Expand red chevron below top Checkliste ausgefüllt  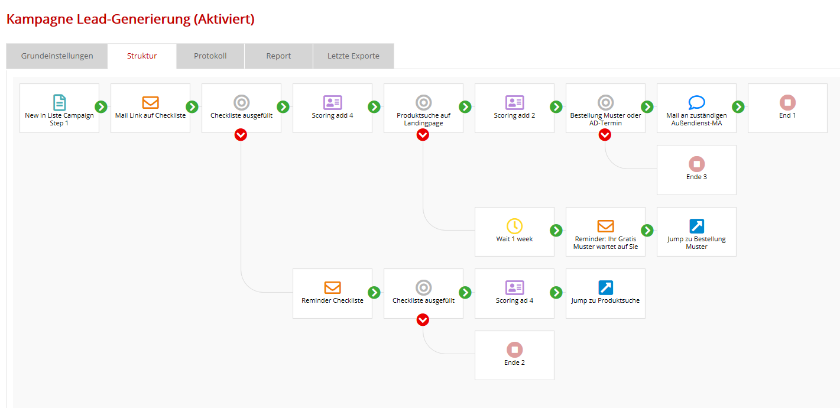coord(241,136)
